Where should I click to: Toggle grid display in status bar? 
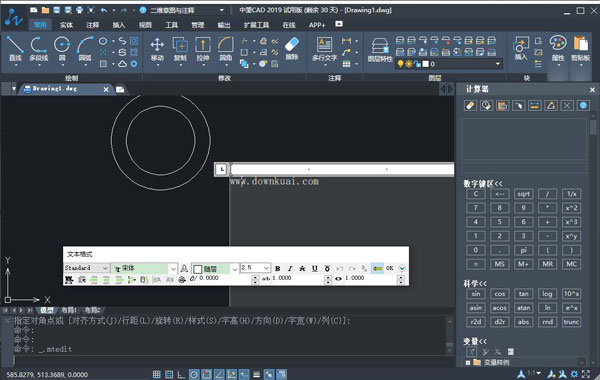(169, 374)
